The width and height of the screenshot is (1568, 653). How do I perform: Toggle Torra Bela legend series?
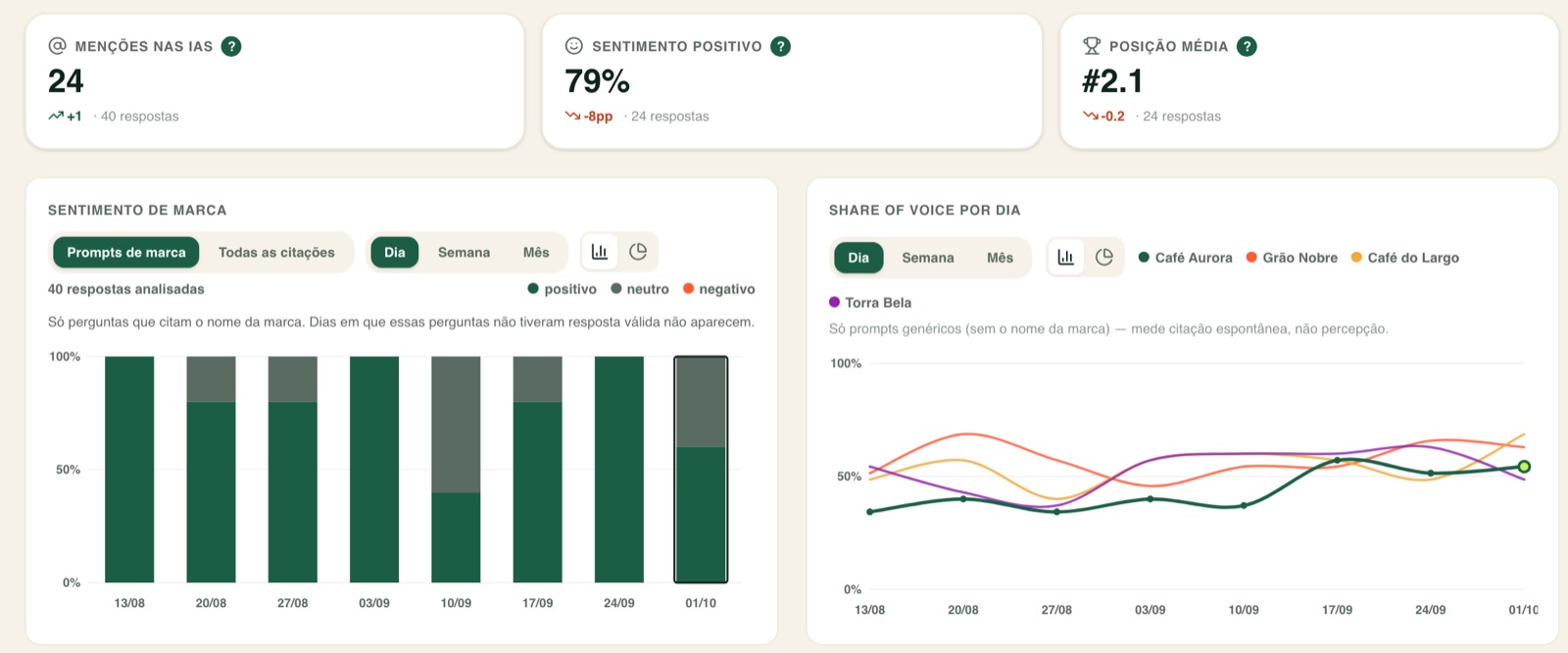(870, 302)
